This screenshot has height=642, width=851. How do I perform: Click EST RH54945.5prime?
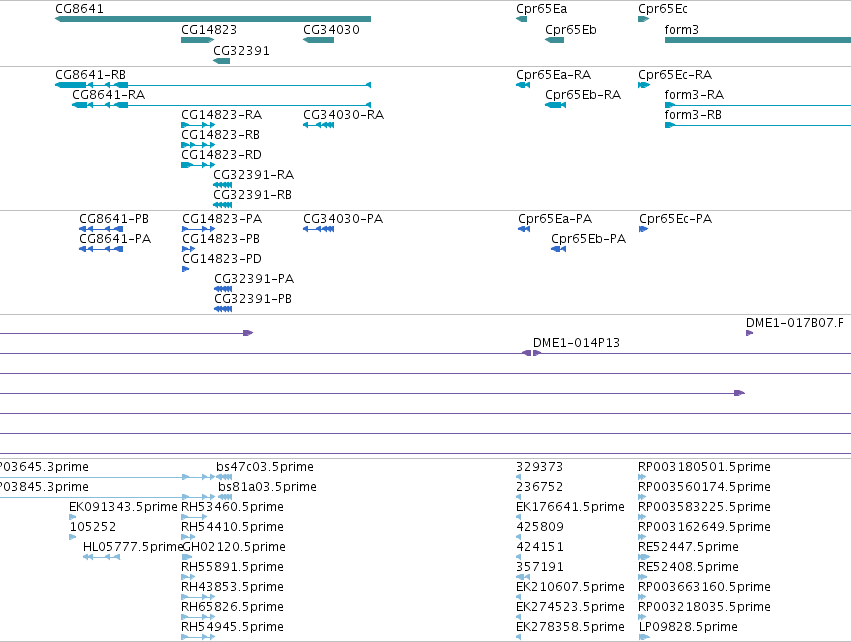coord(198,637)
